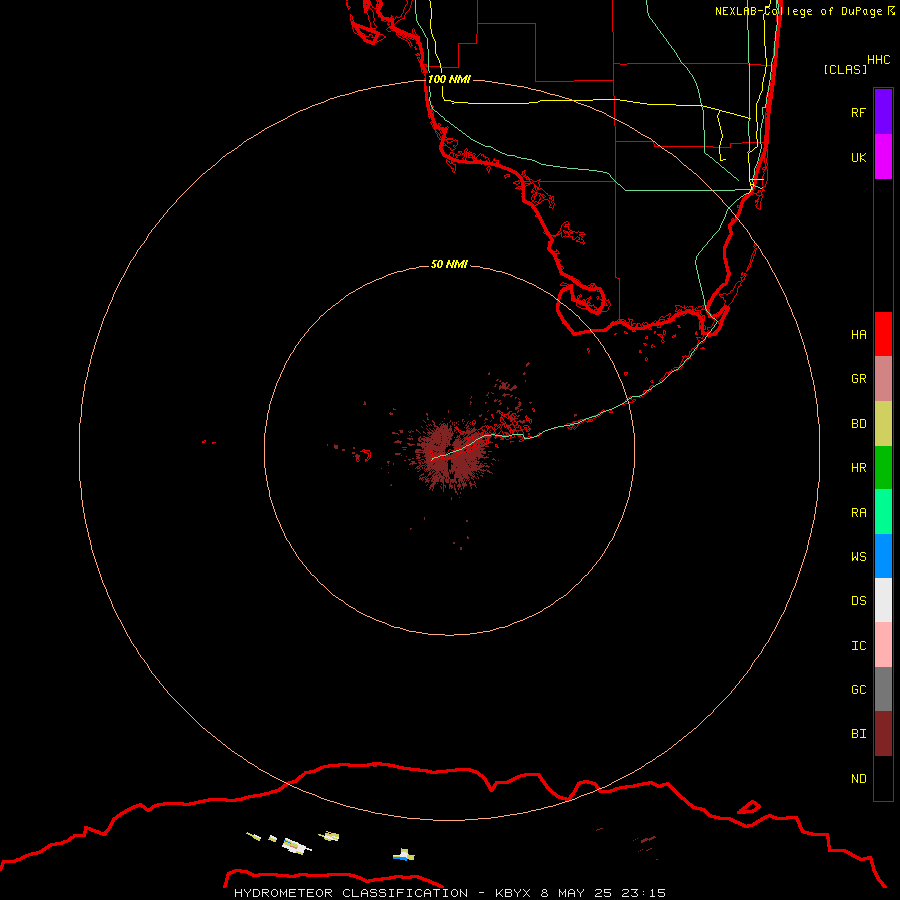900x900 pixels.
Task: Click the GR legend label
Action: pyautogui.click(x=859, y=379)
